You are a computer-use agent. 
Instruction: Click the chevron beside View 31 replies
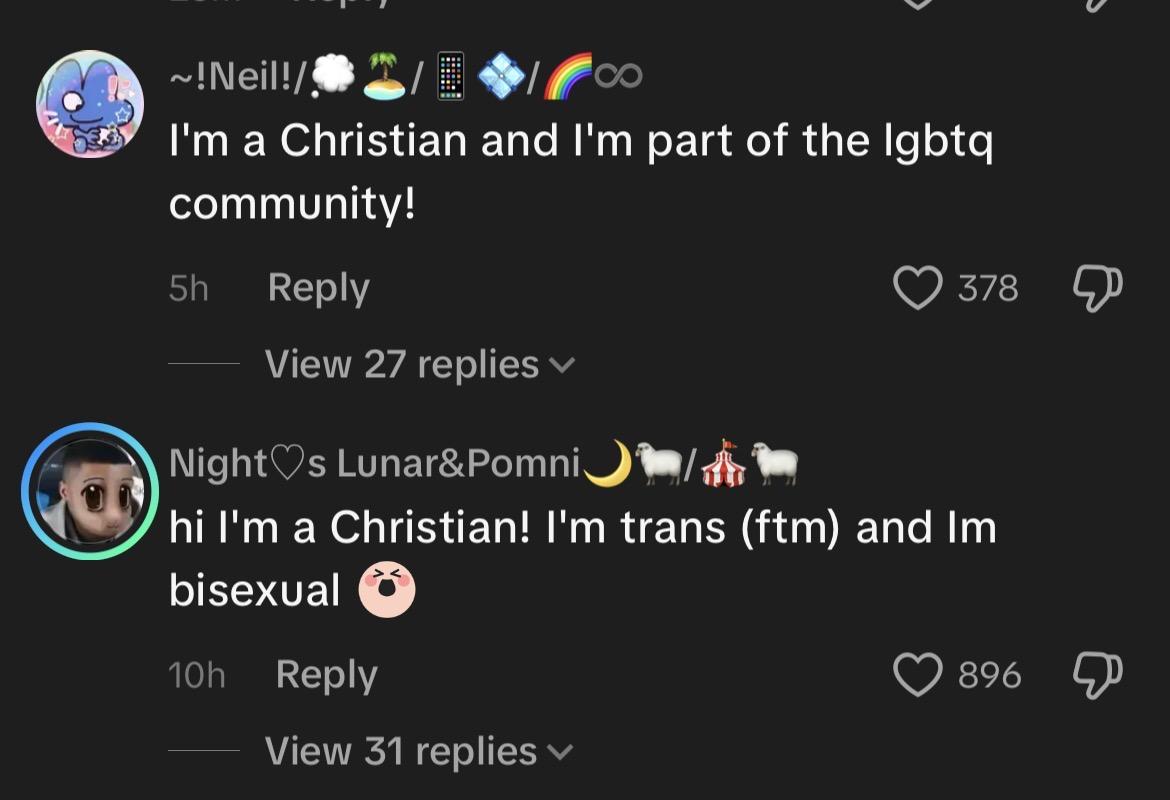[561, 752]
